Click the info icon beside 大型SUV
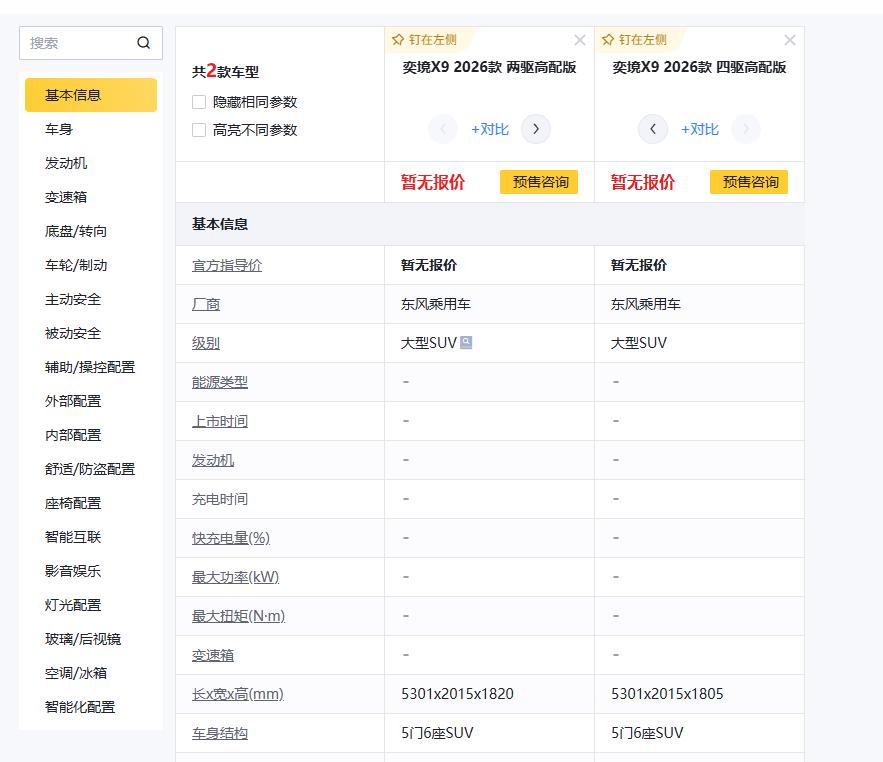This screenshot has height=762, width=883. click(x=466, y=342)
